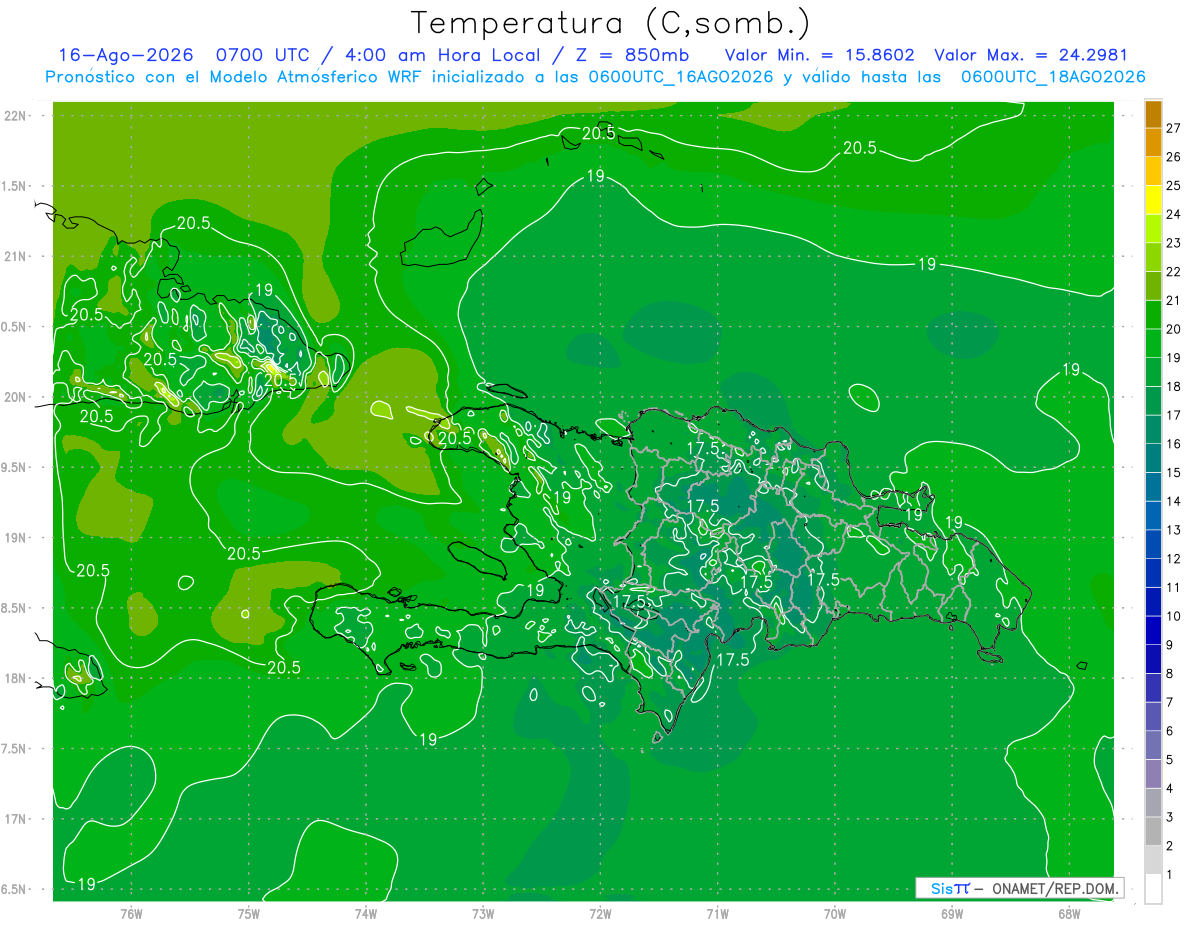Click the '70W' longitude axis label

[x=835, y=913]
